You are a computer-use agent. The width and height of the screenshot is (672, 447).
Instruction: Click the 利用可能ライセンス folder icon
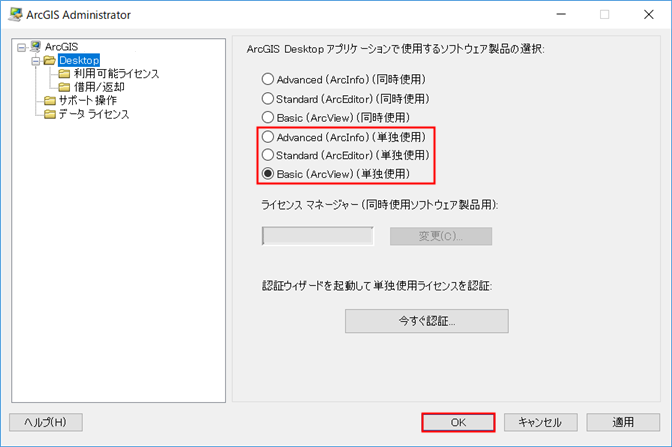[64, 74]
